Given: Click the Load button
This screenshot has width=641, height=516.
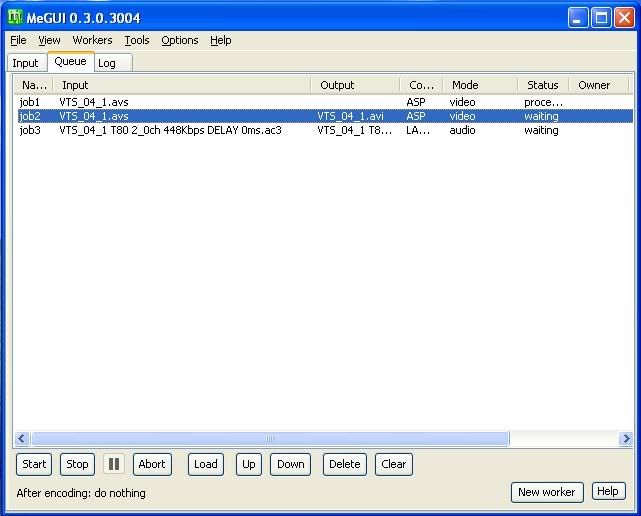Looking at the screenshot, I should (x=206, y=464).
